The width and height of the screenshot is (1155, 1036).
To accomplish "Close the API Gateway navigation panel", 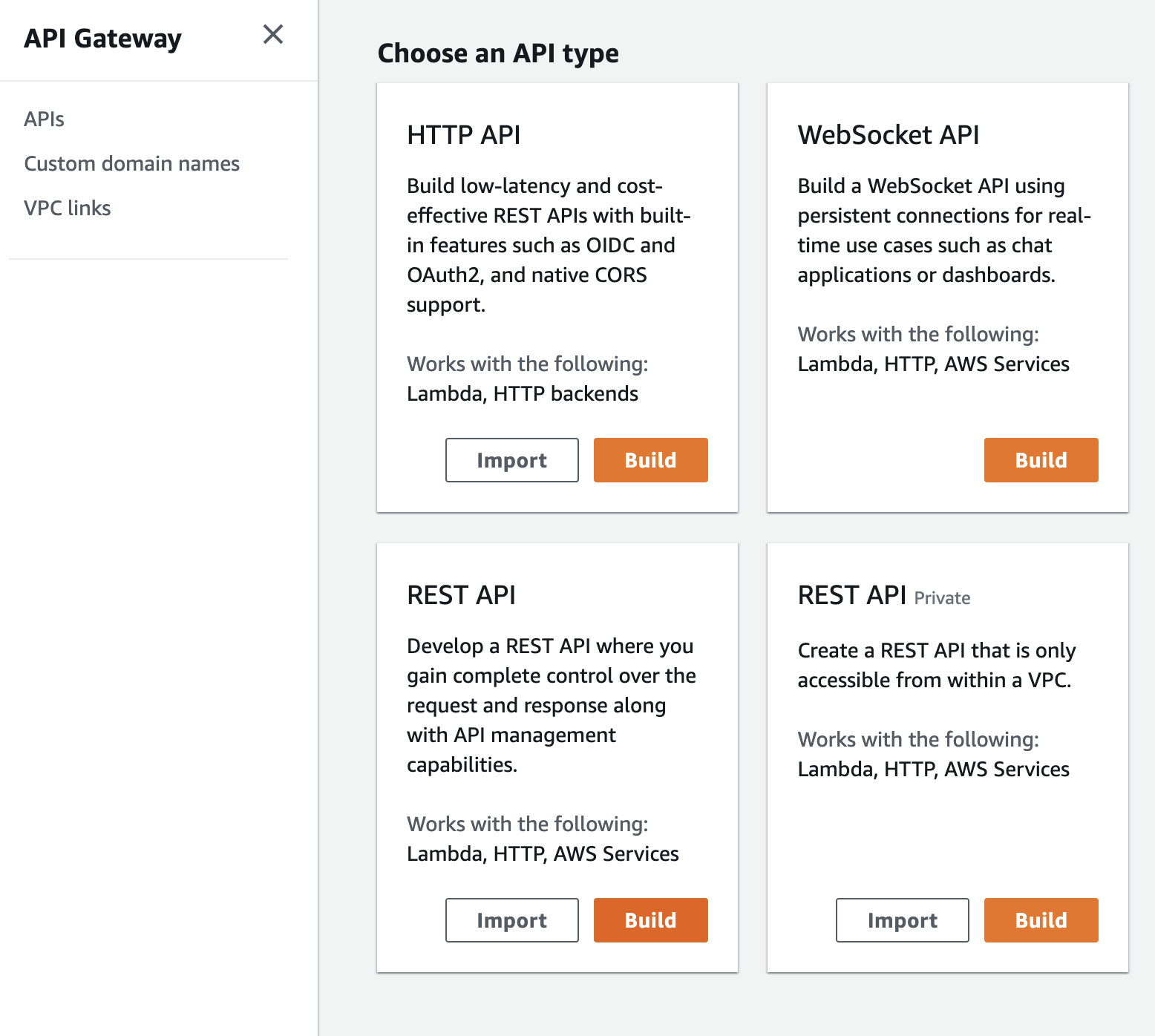I will pos(273,34).
